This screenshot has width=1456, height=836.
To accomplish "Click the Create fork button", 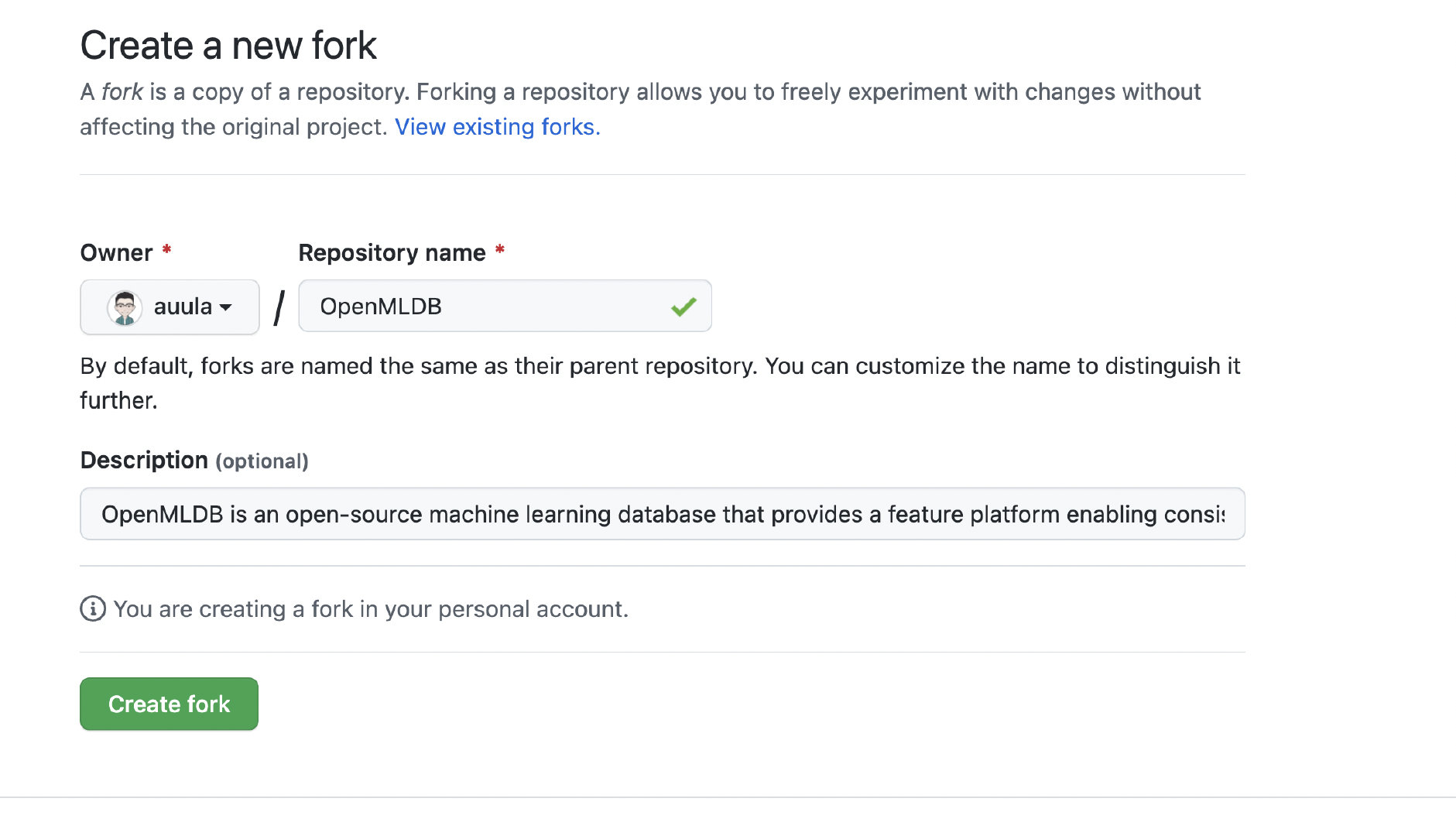I will pos(169,704).
